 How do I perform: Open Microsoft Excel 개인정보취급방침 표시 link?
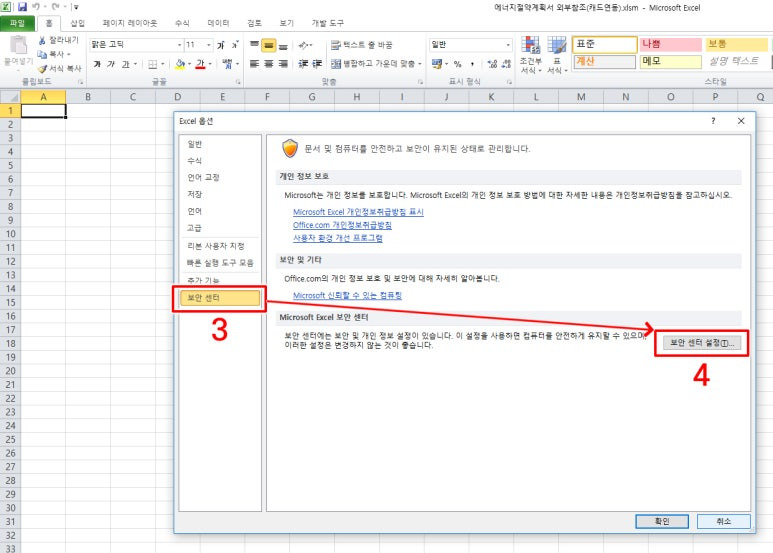pyautogui.click(x=358, y=212)
